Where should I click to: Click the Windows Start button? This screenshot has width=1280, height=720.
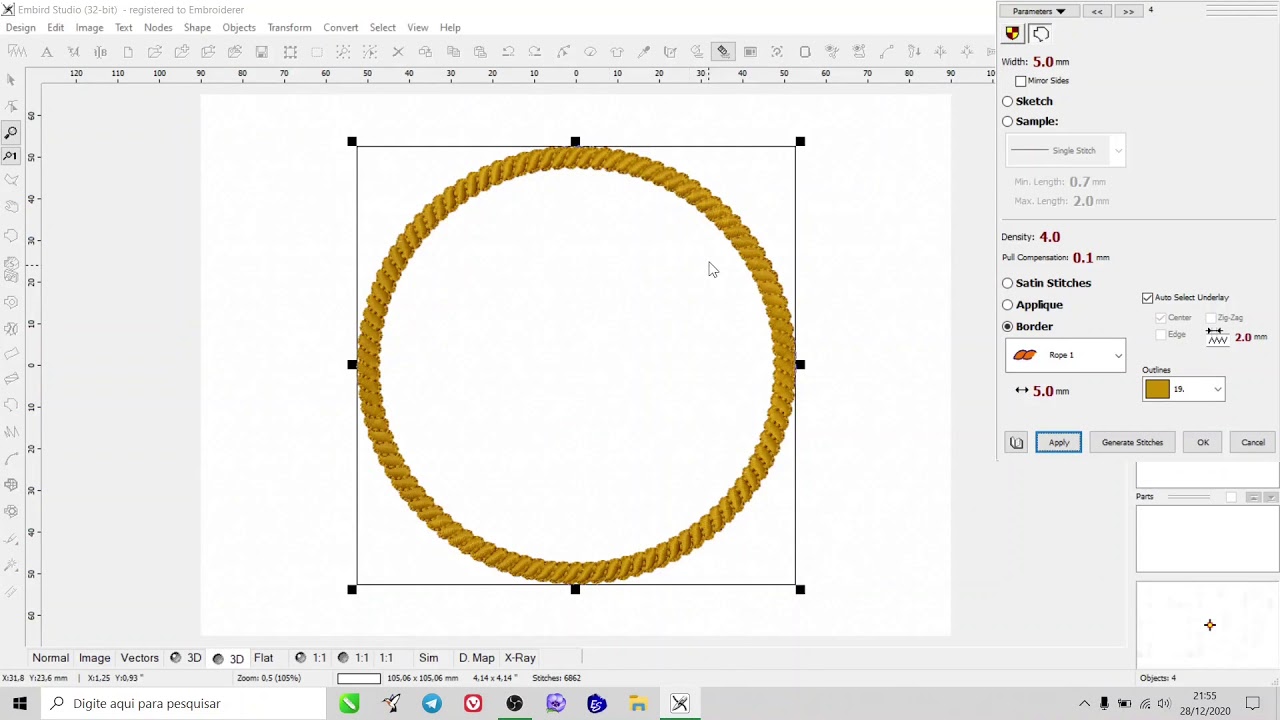point(20,703)
